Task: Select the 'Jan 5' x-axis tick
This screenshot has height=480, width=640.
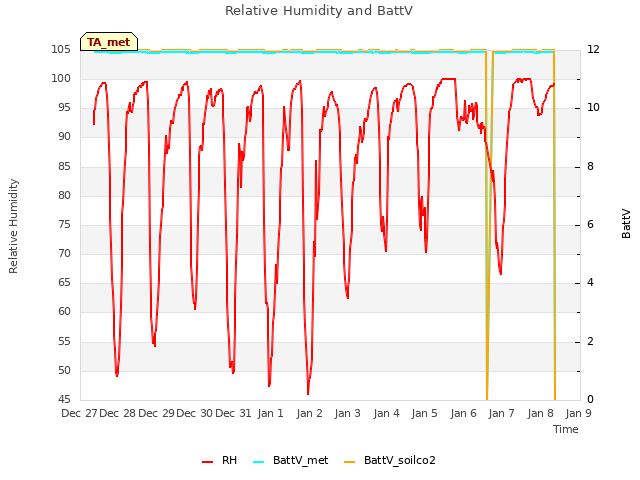Action: (424, 413)
